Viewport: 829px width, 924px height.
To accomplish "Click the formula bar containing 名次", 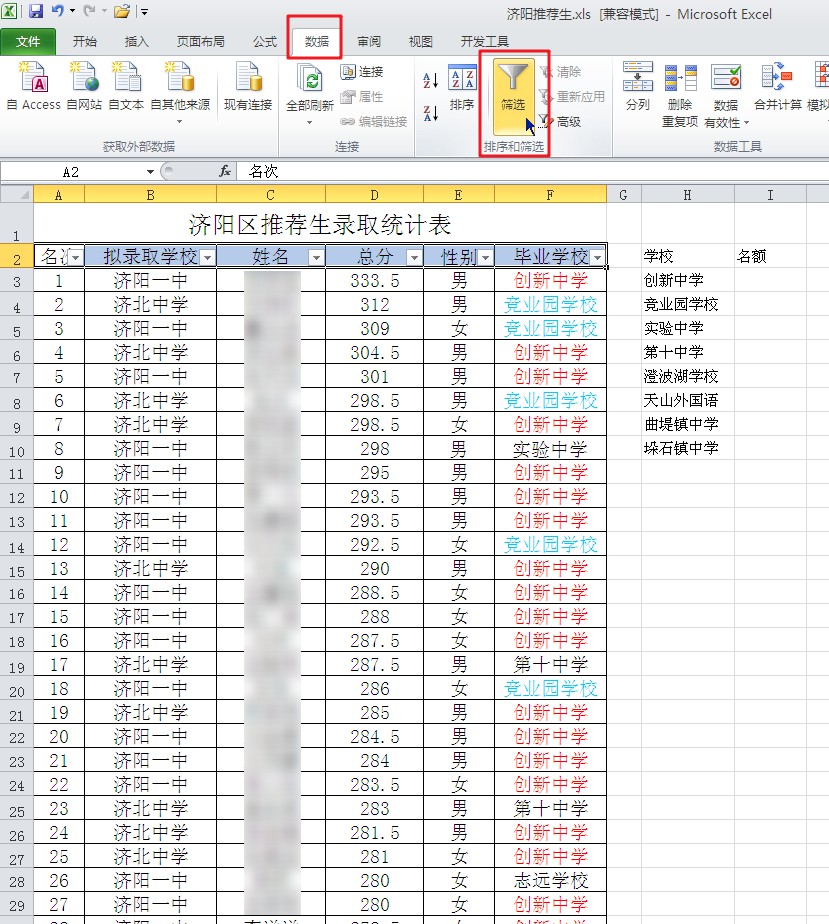I will pyautogui.click(x=533, y=171).
